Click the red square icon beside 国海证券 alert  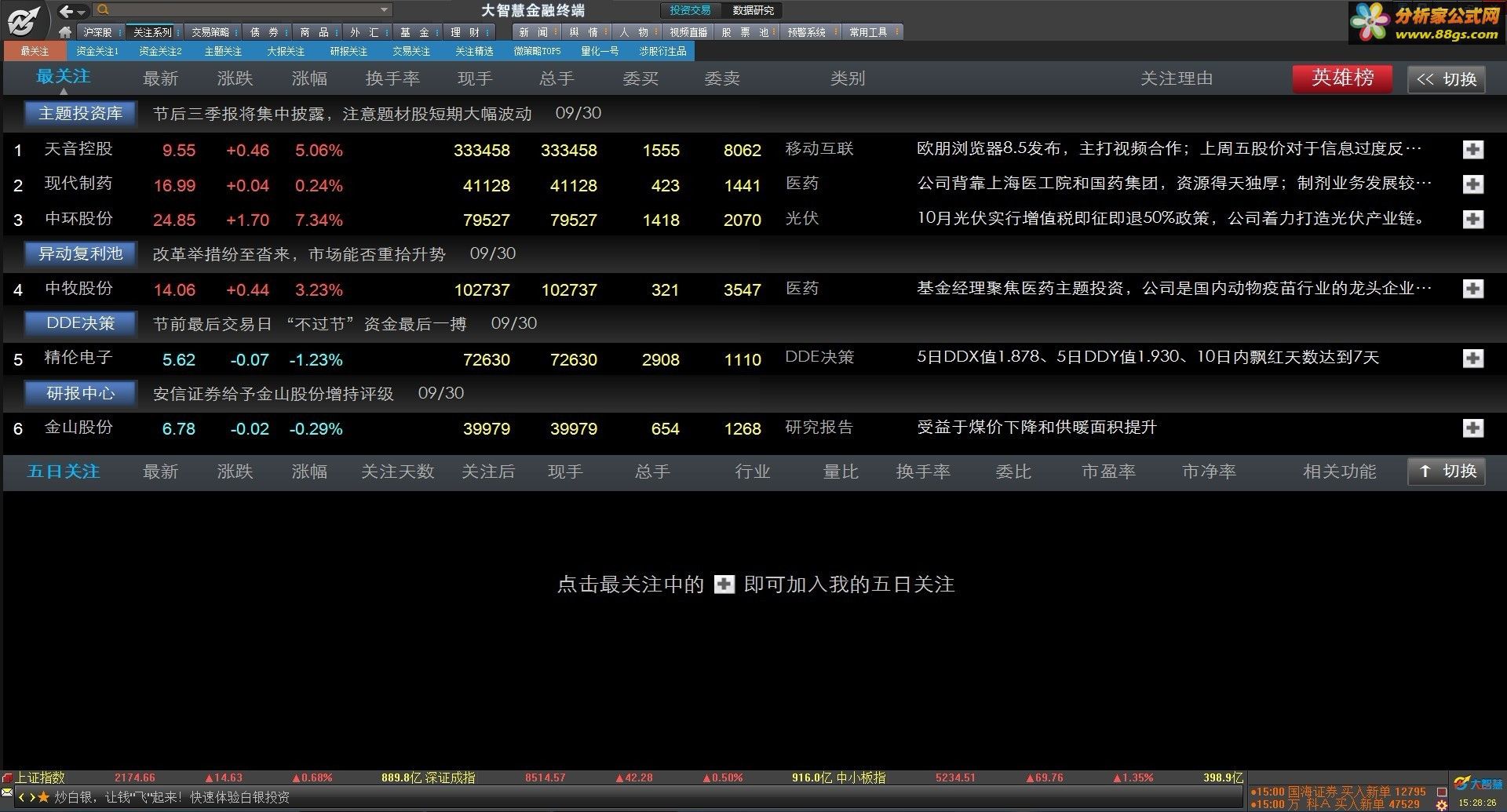pyautogui.click(x=1441, y=792)
